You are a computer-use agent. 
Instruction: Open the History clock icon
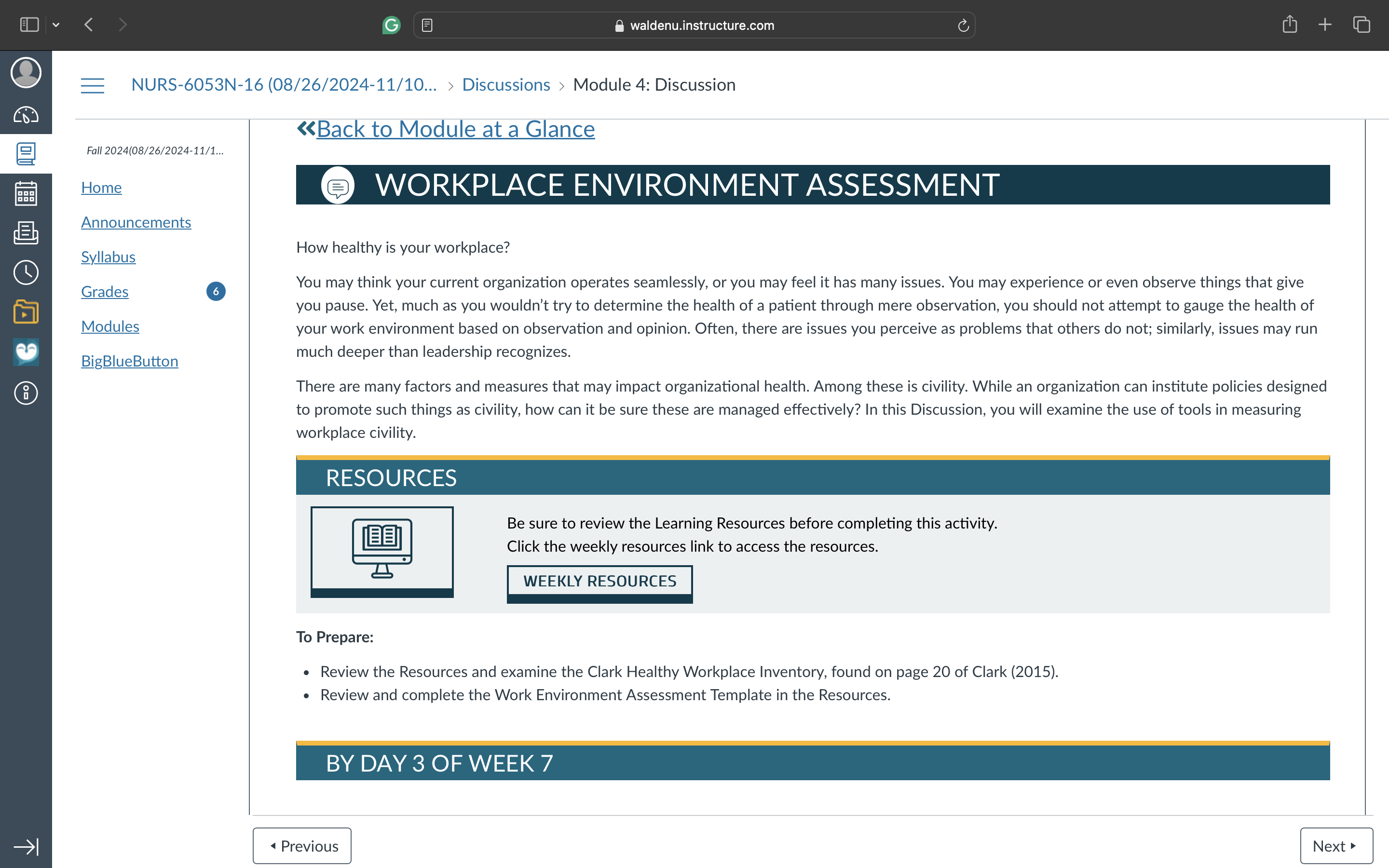tap(26, 272)
